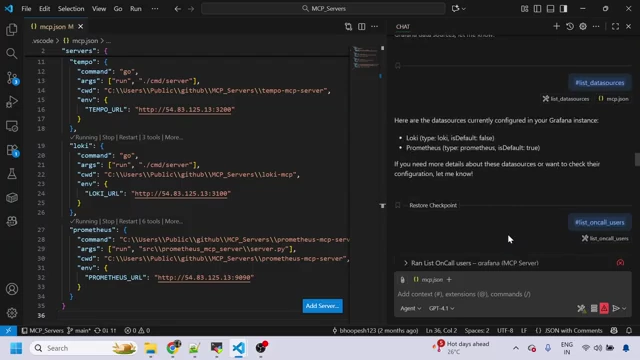This screenshot has height=360, width=640.
Task: Open the Remote Explorer view
Action: (x=12, y=126)
